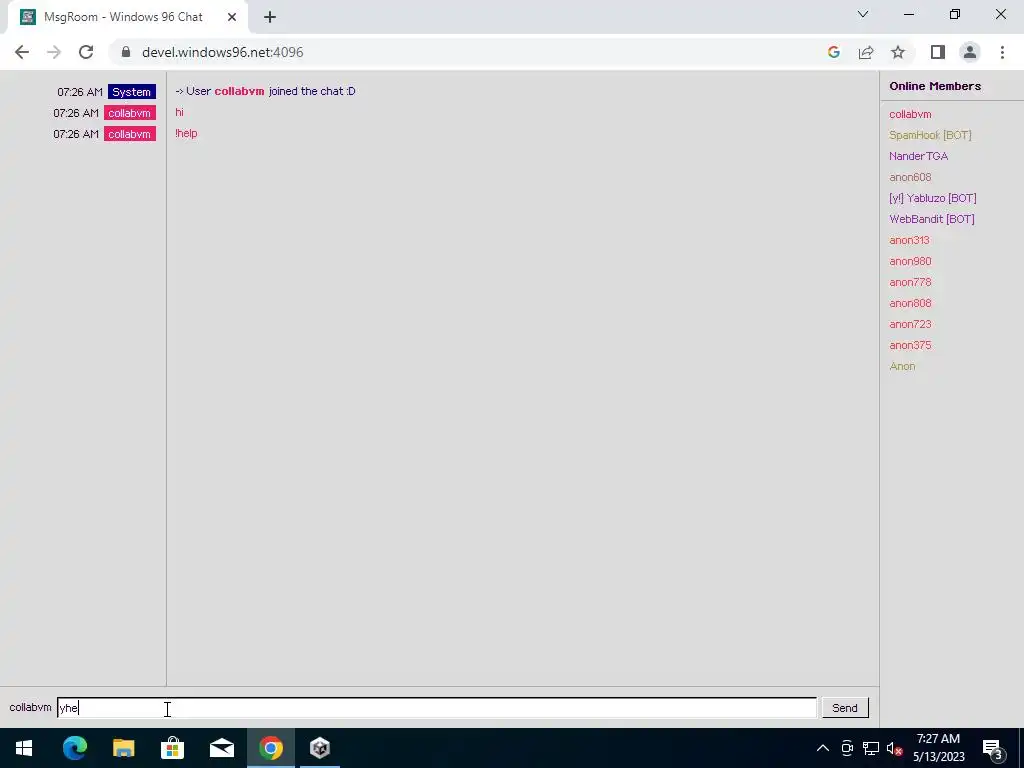Launch Microsoft Edge from the taskbar
The height and width of the screenshot is (768, 1024).
tap(74, 748)
